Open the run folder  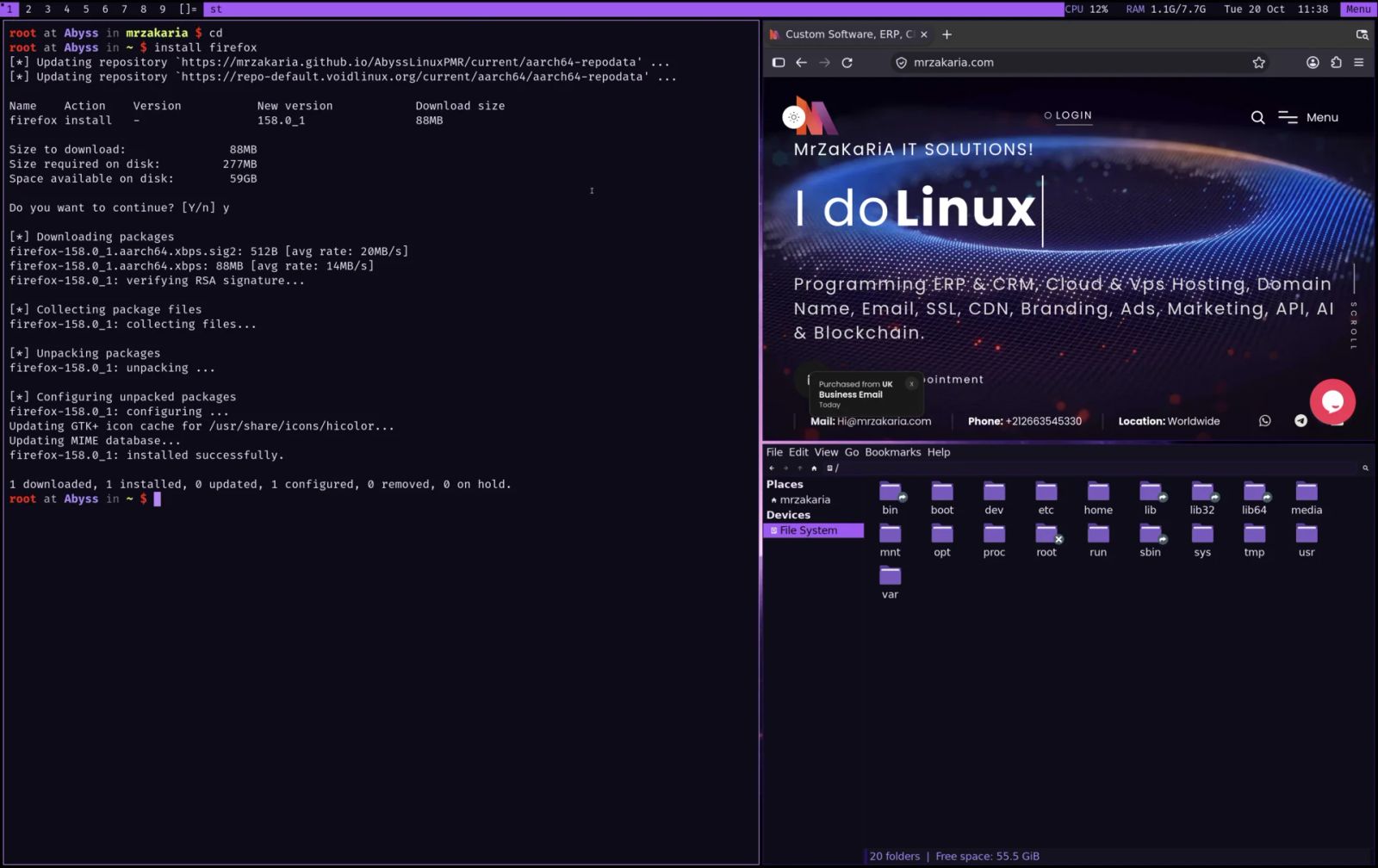[1098, 540]
